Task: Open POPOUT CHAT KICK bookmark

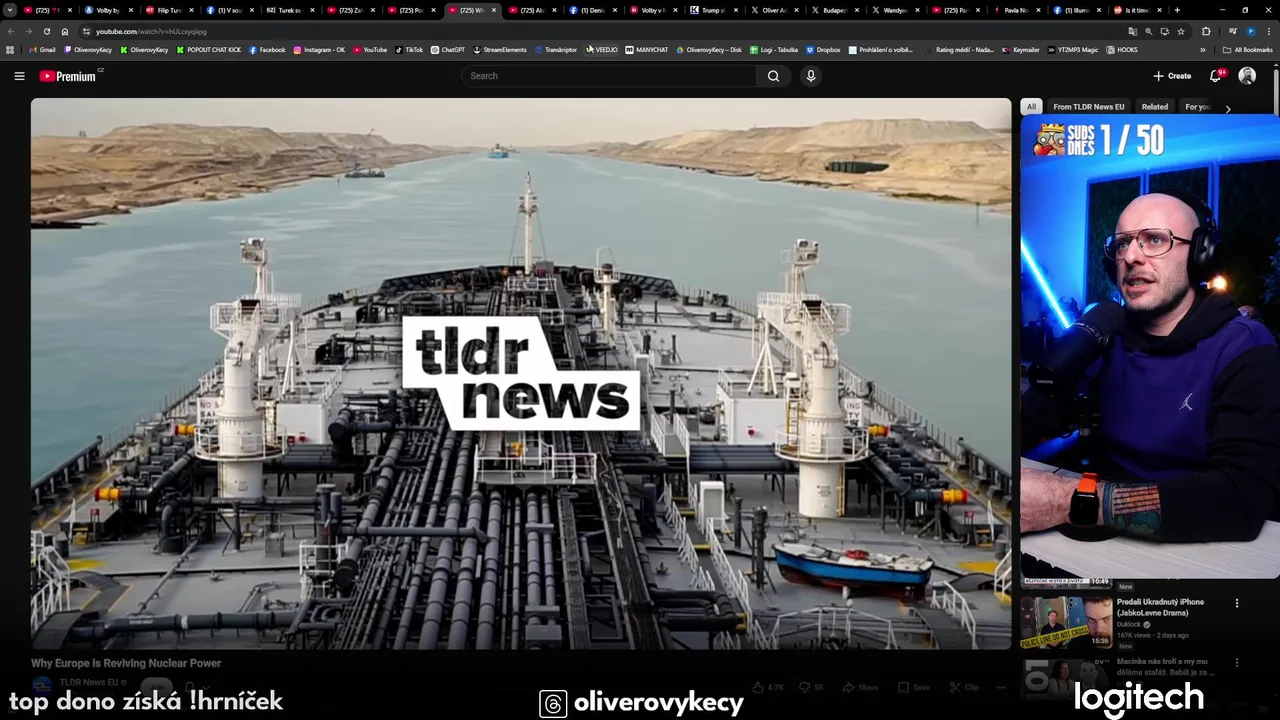Action: [209, 50]
